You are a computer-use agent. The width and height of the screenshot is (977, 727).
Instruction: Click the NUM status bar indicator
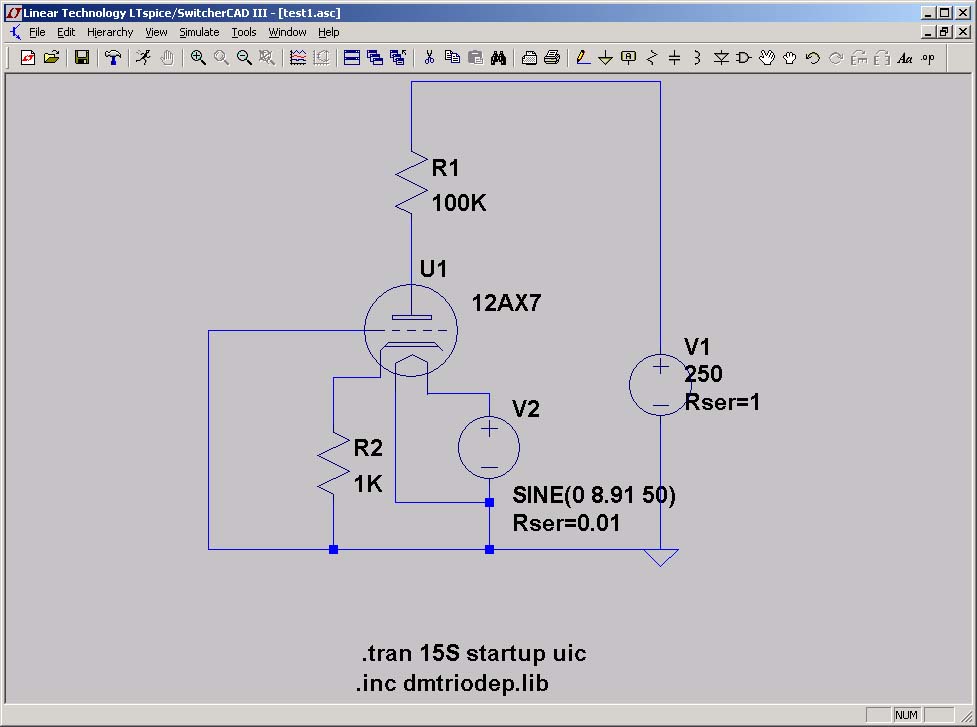[x=906, y=715]
